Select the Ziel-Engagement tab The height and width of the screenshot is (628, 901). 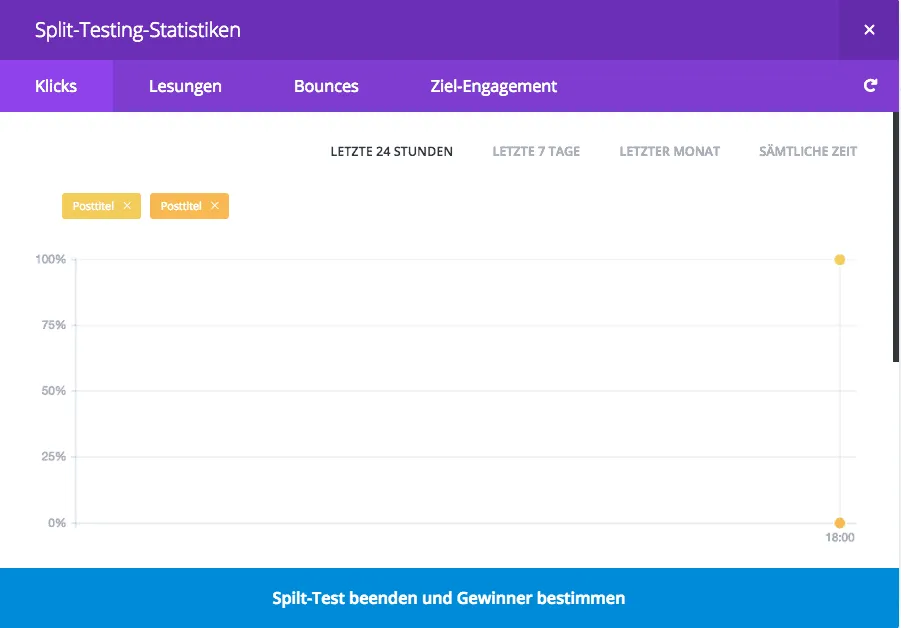[492, 86]
